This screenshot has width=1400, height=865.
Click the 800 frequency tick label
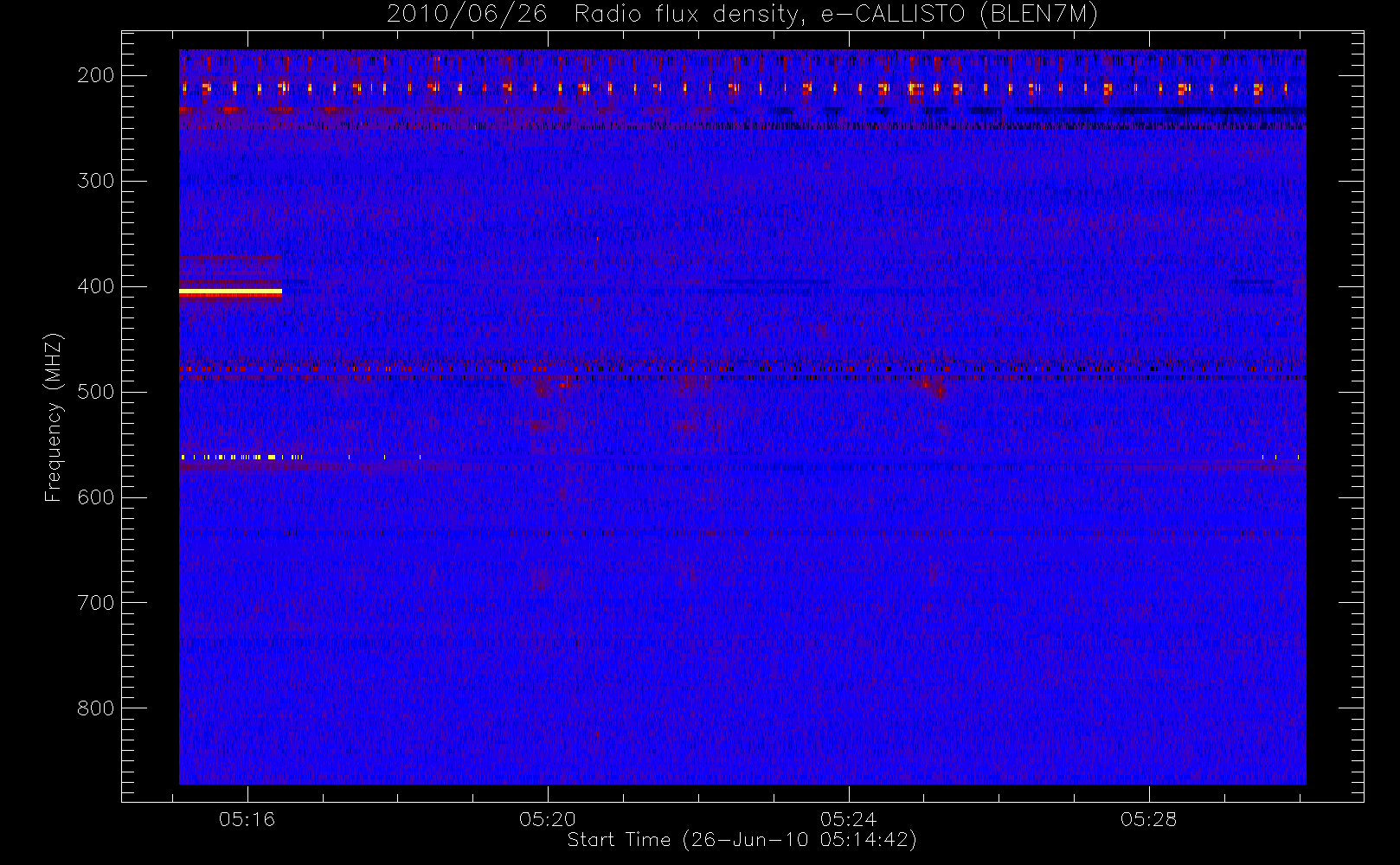point(95,708)
